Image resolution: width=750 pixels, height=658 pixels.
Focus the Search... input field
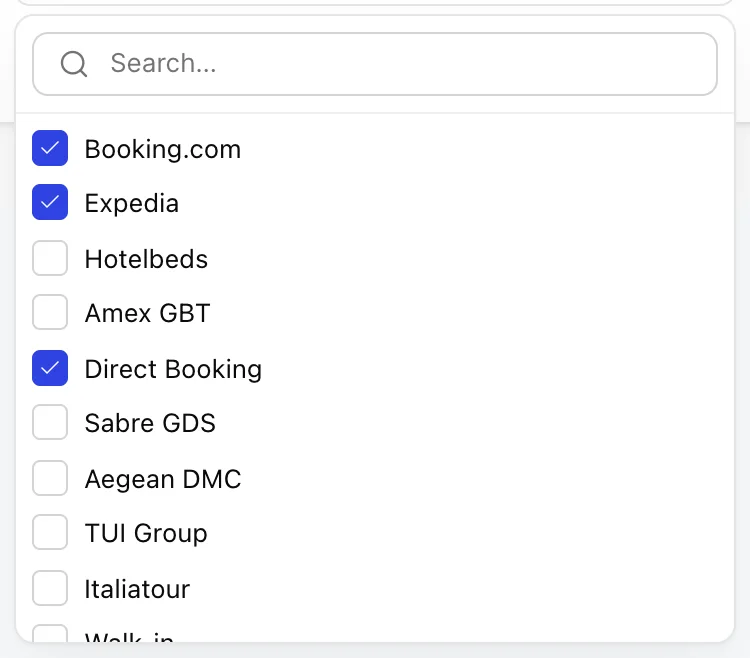point(375,64)
